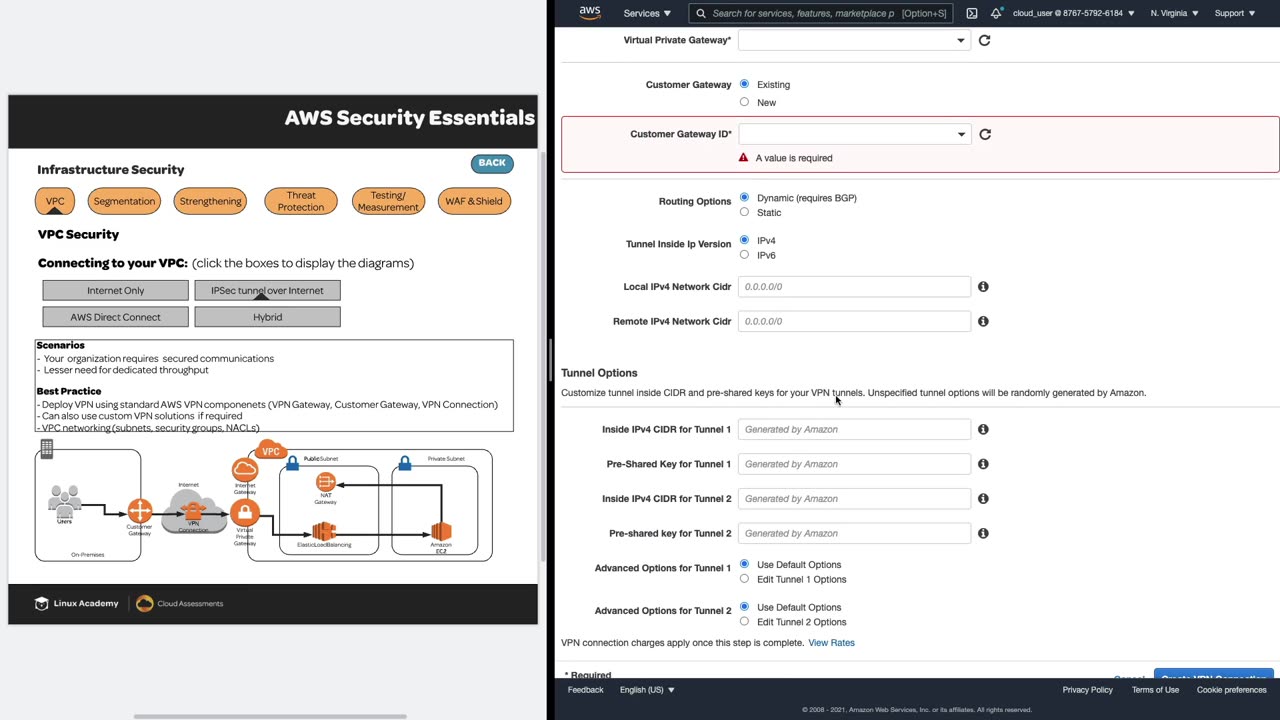Screen dimensions: 1280x720
Task: Launch AWS CloudShell from the top bar
Action: tap(972, 13)
